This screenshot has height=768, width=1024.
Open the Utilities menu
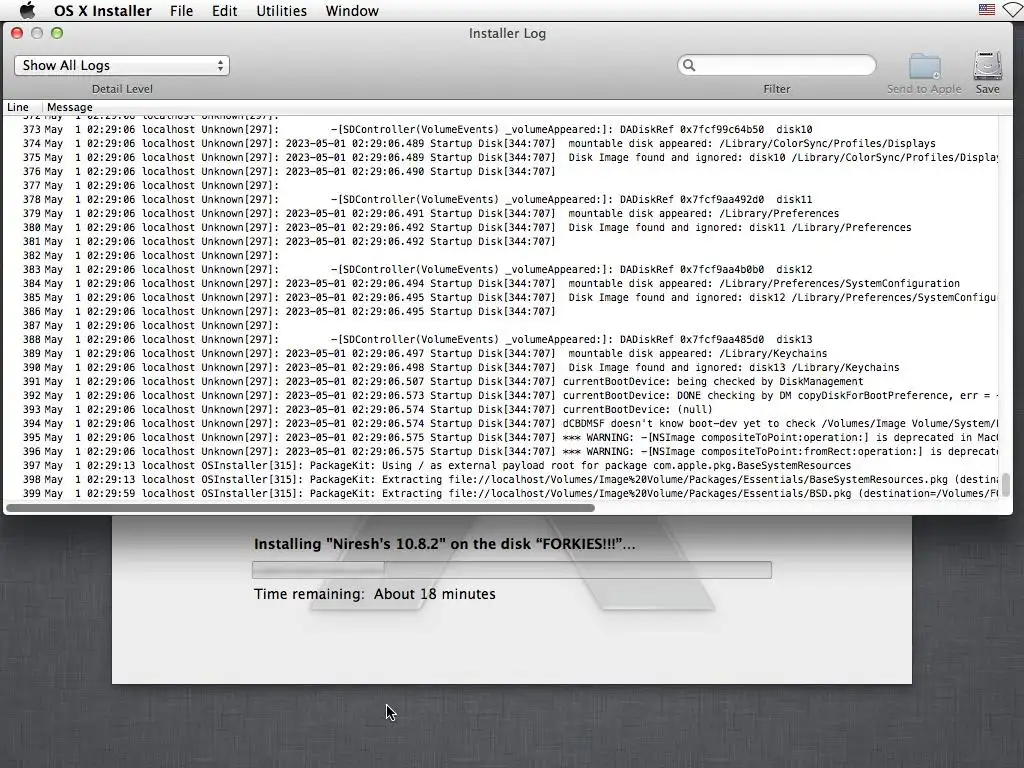[281, 11]
